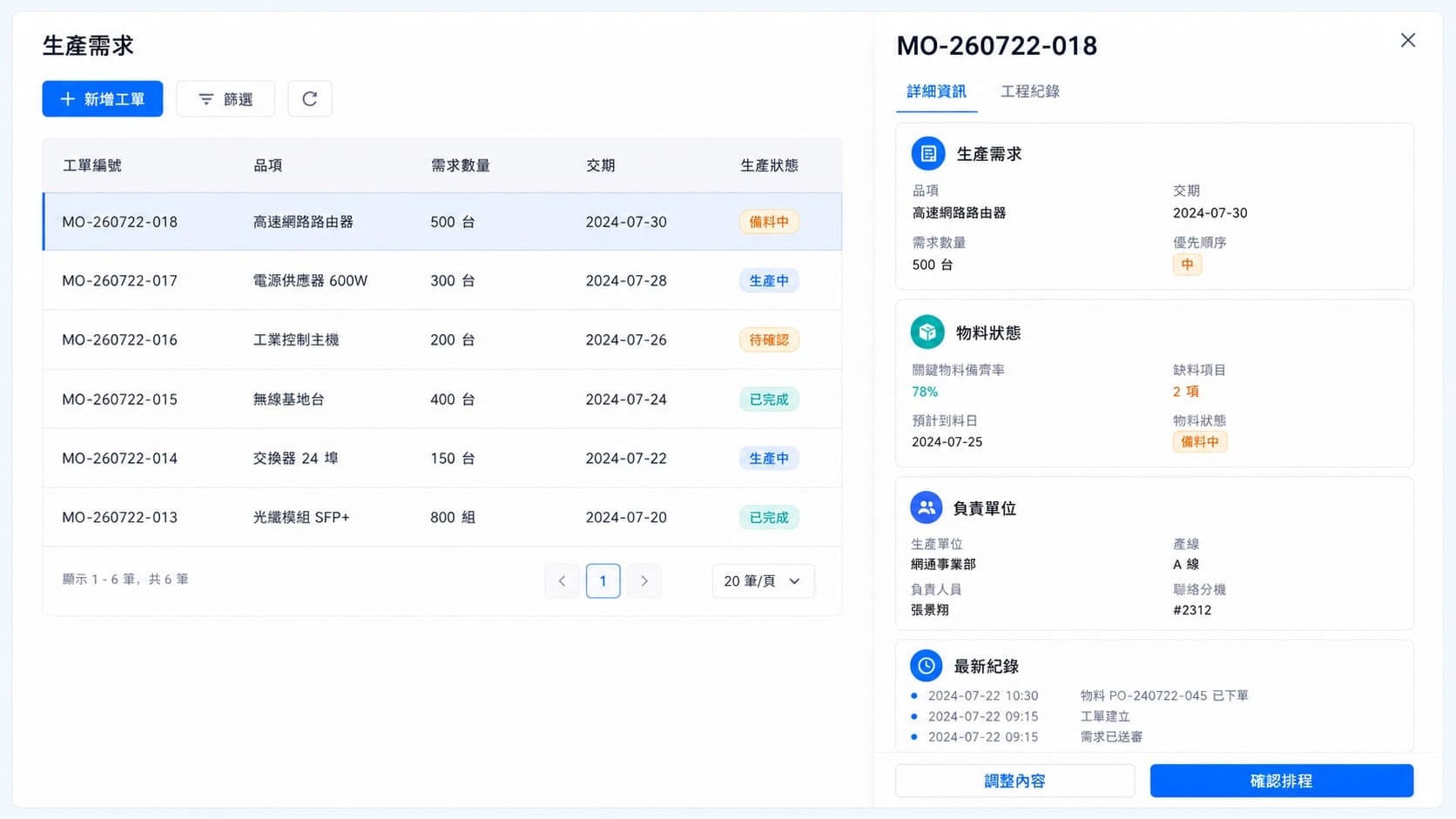Click the #2312 extension number

tap(1192, 610)
